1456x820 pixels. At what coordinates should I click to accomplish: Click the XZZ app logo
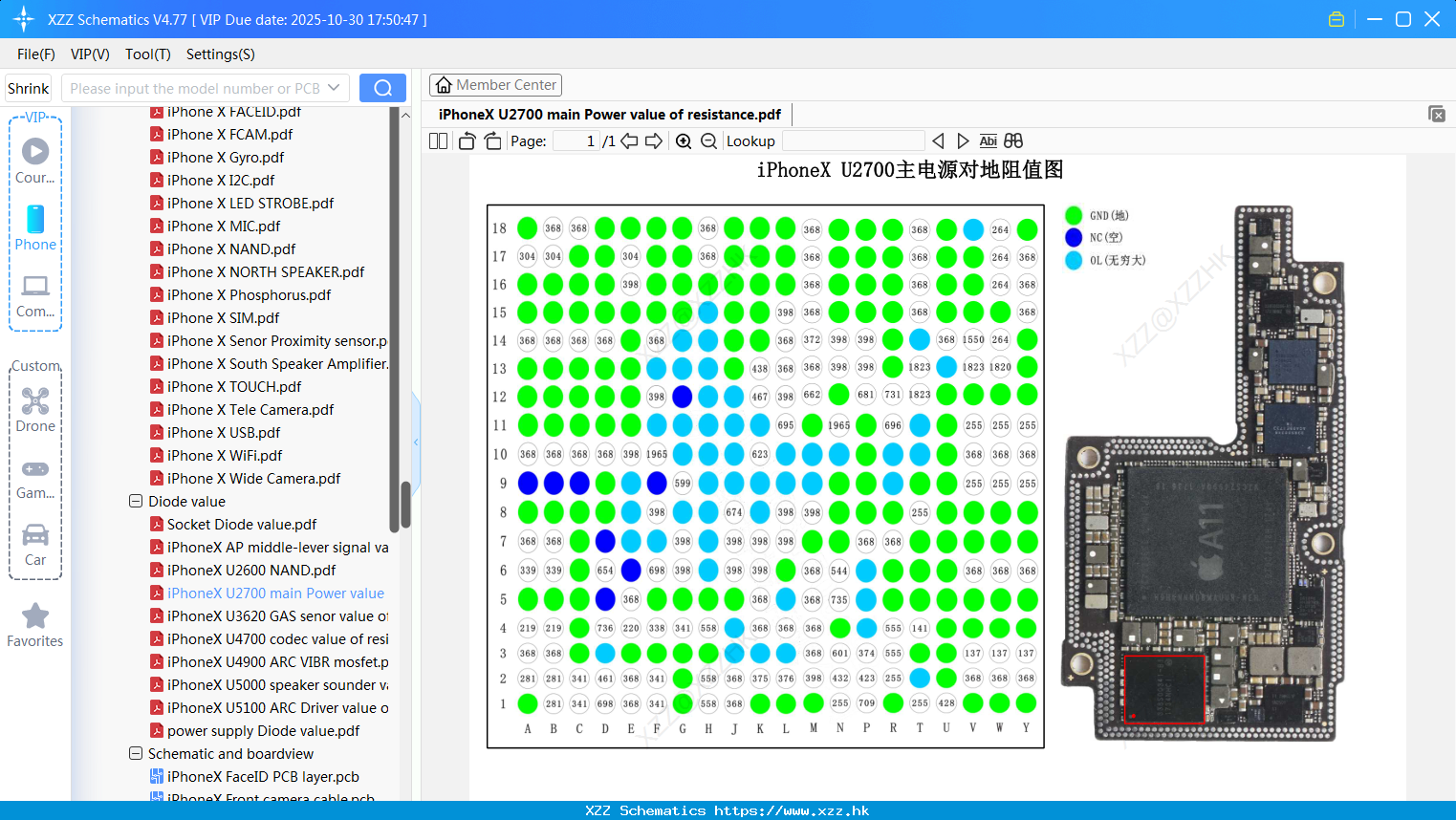click(x=24, y=19)
